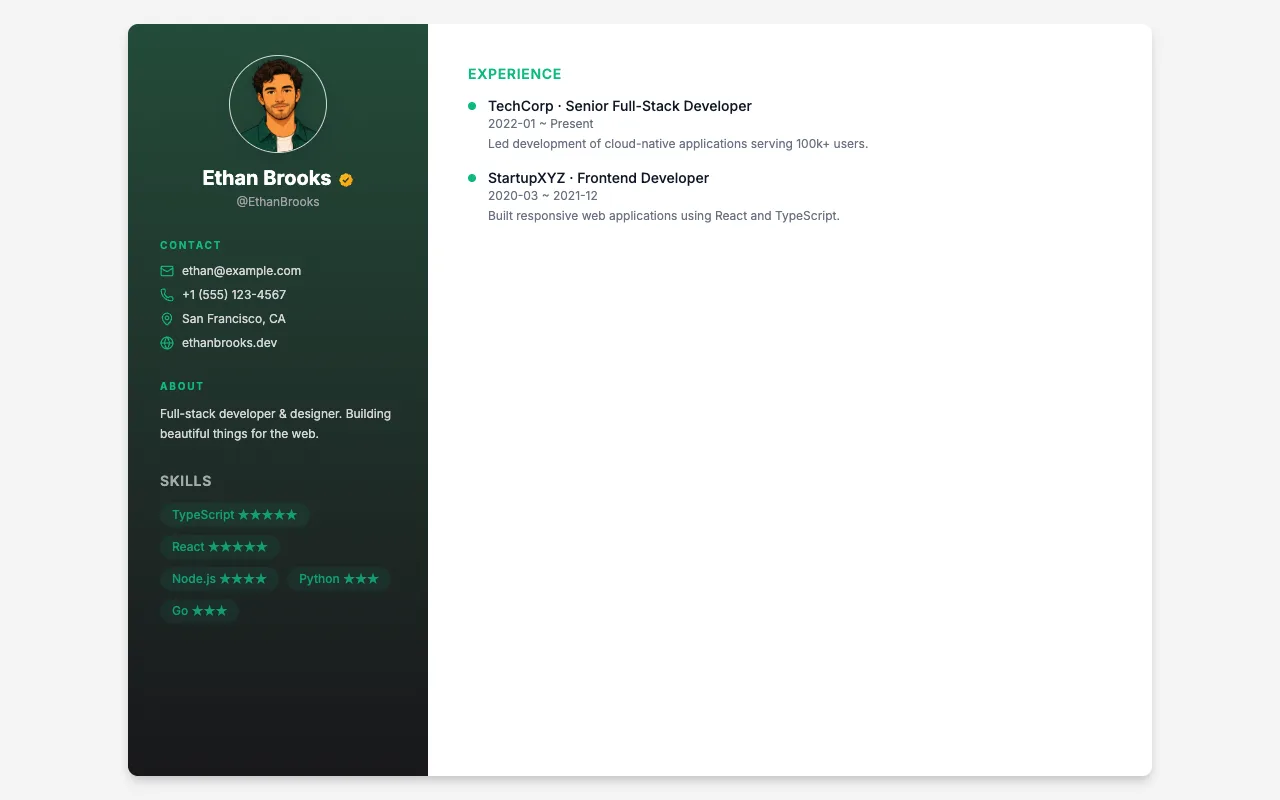
Task: Click the EXPERIENCE section heading
Action: (x=515, y=74)
